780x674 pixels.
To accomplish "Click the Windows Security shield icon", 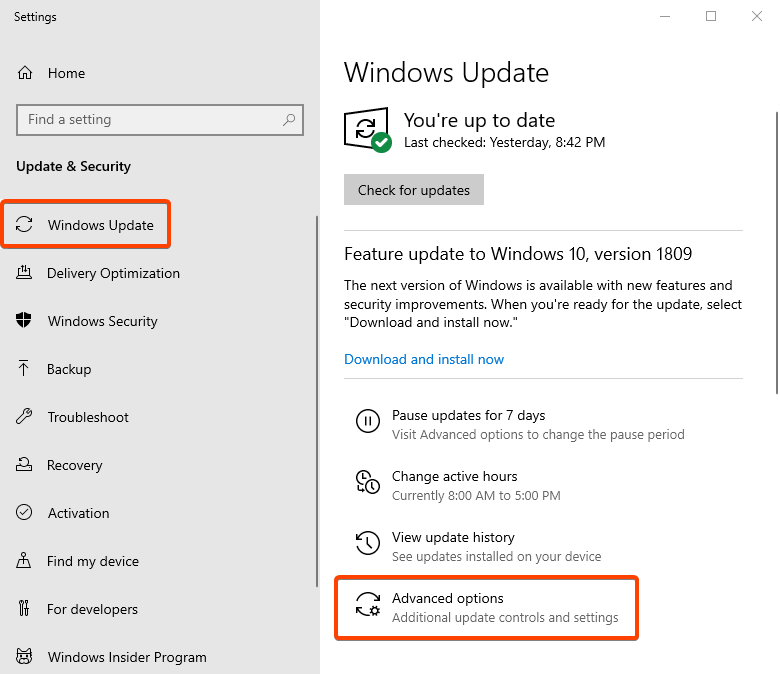I will 25,321.
